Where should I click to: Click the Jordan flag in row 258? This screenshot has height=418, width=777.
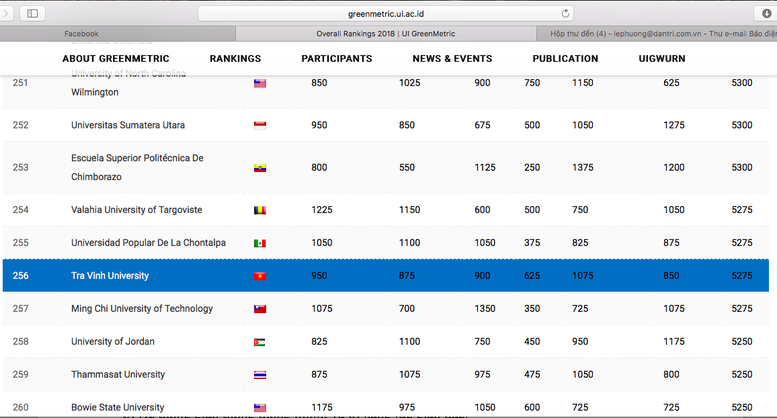click(260, 342)
